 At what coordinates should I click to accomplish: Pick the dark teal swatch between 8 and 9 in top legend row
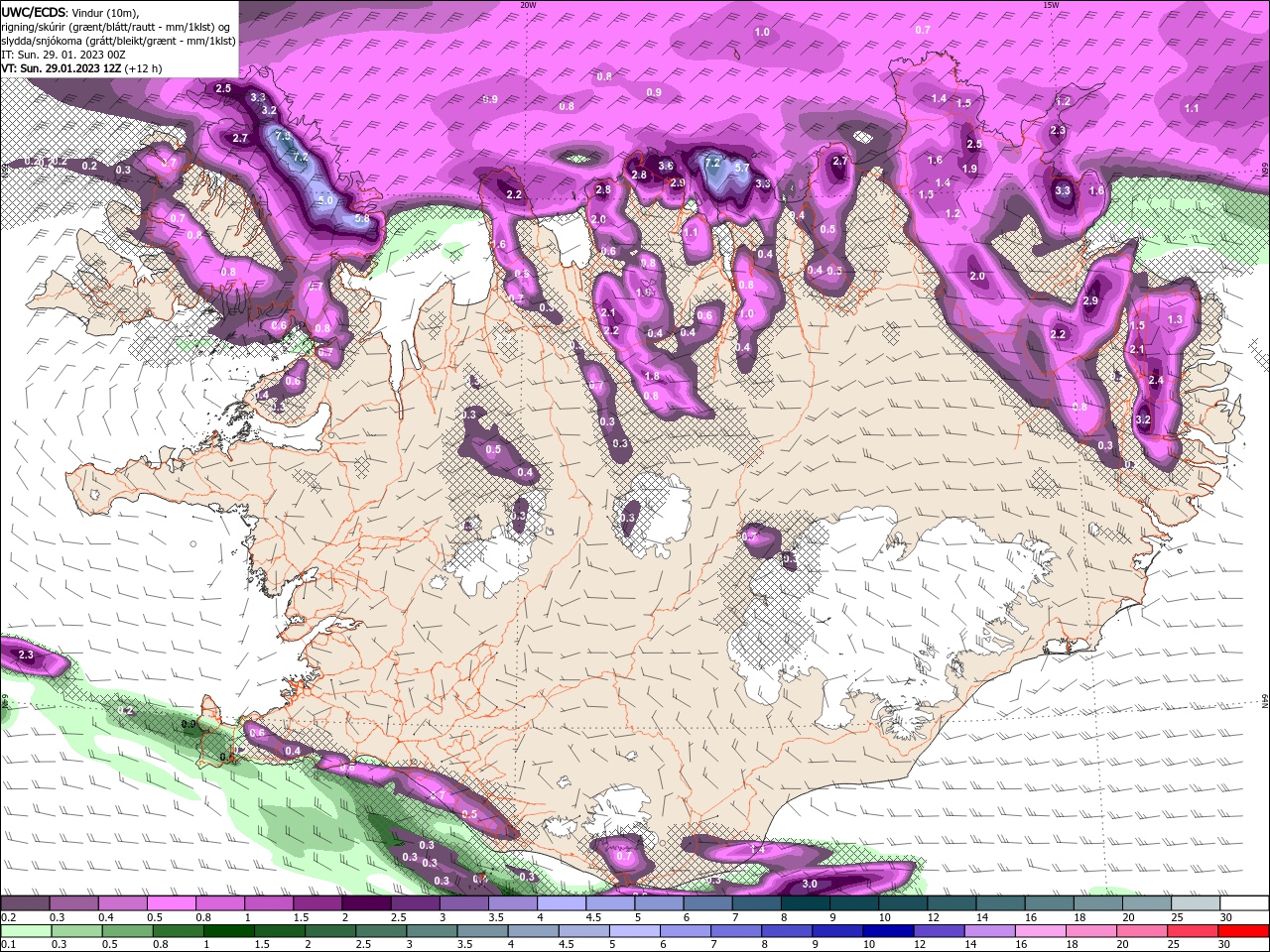(x=806, y=903)
